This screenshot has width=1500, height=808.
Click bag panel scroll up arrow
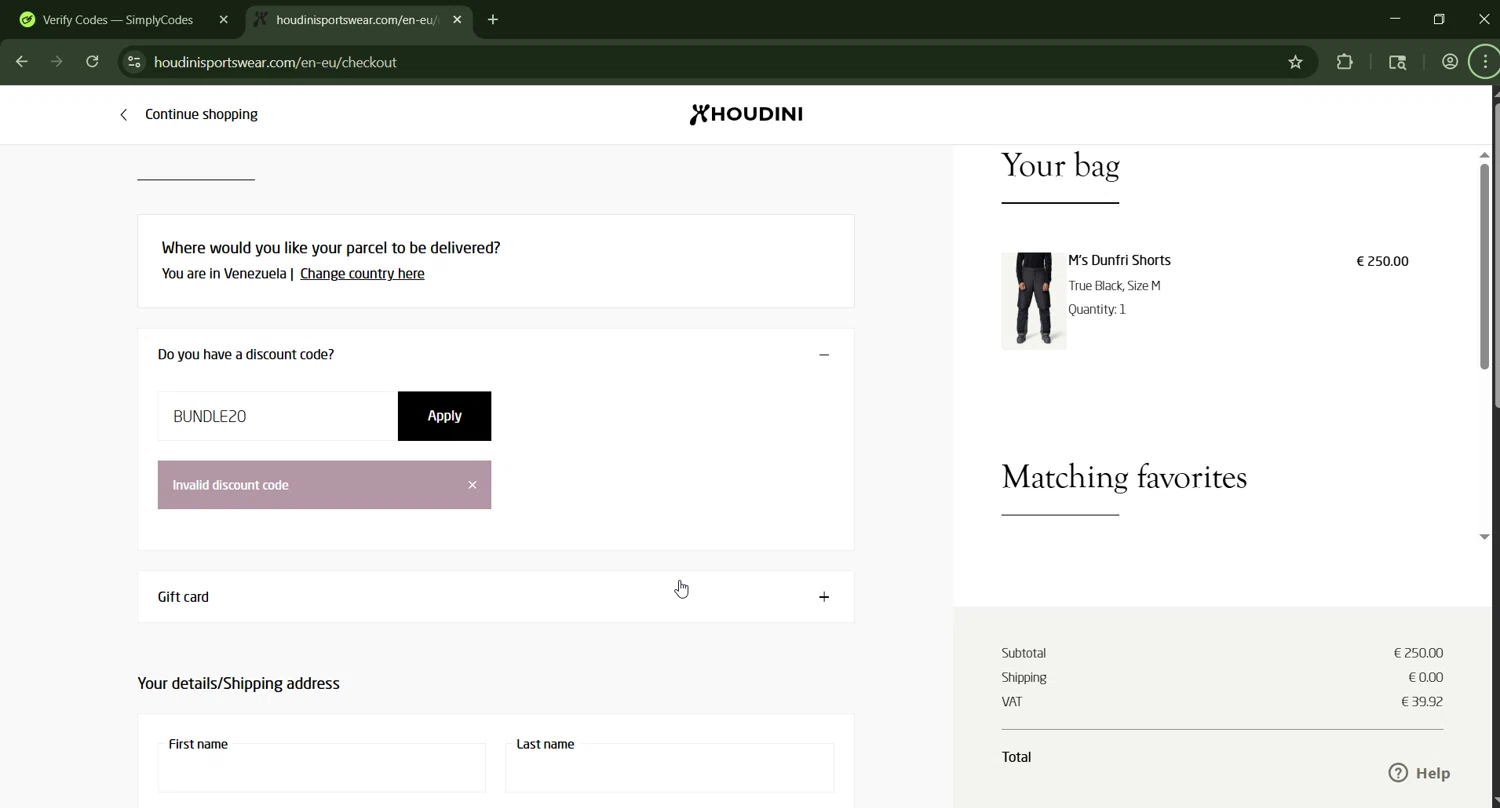[x=1484, y=155]
